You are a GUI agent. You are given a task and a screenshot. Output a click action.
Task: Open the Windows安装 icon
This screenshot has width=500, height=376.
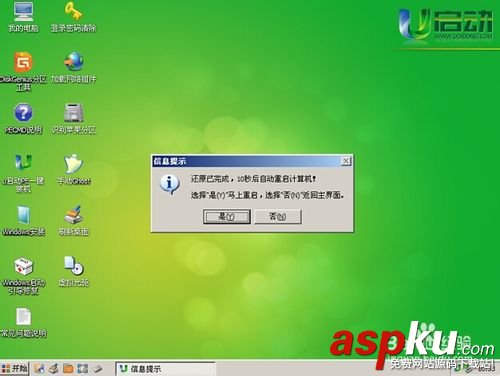coord(23,220)
